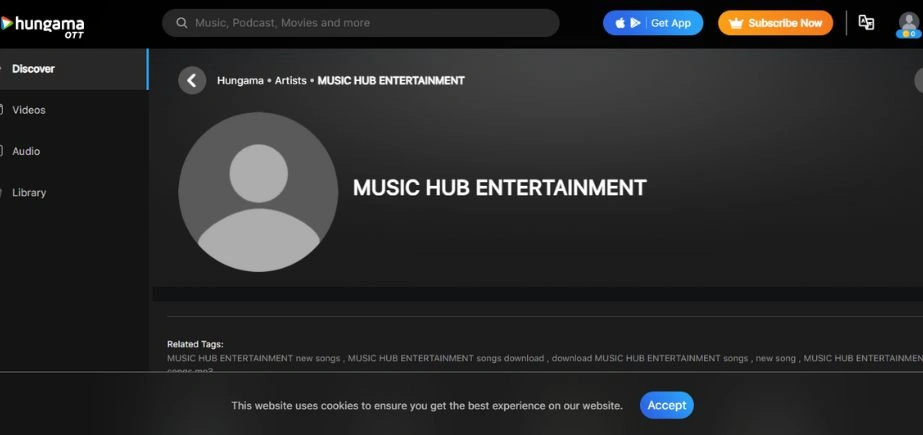
Task: Click the MUSIC HUB ENTERTAINMENT breadcrumb
Action: (390, 80)
